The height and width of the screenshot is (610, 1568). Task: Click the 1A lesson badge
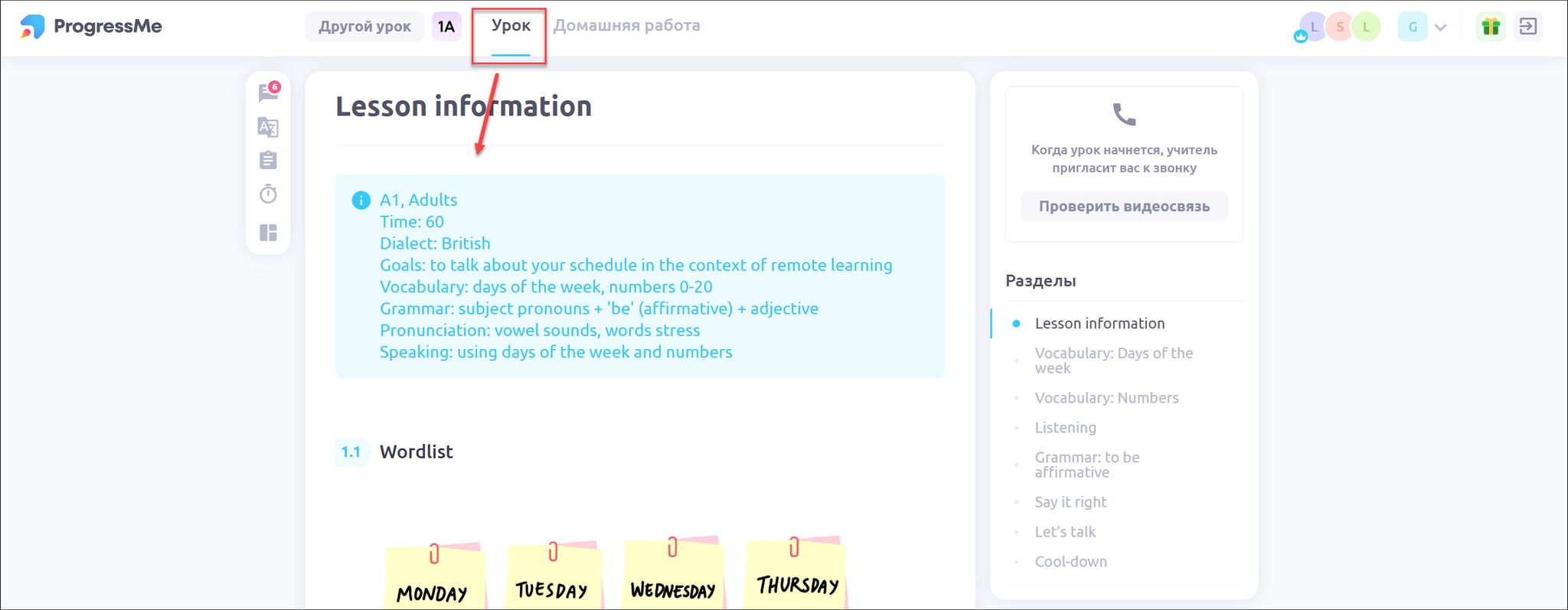point(446,27)
